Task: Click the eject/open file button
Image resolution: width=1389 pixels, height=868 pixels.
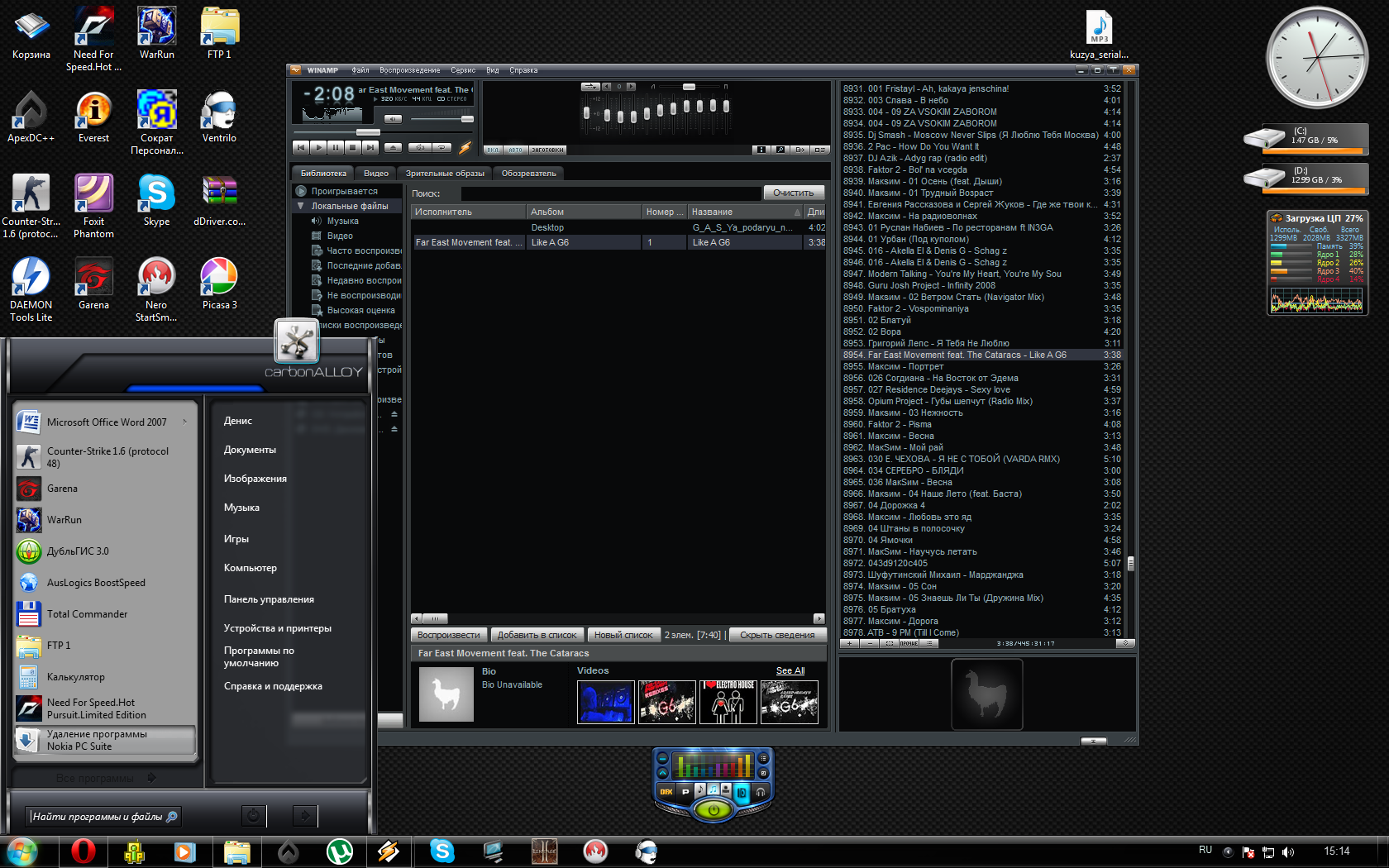Action: (394, 147)
